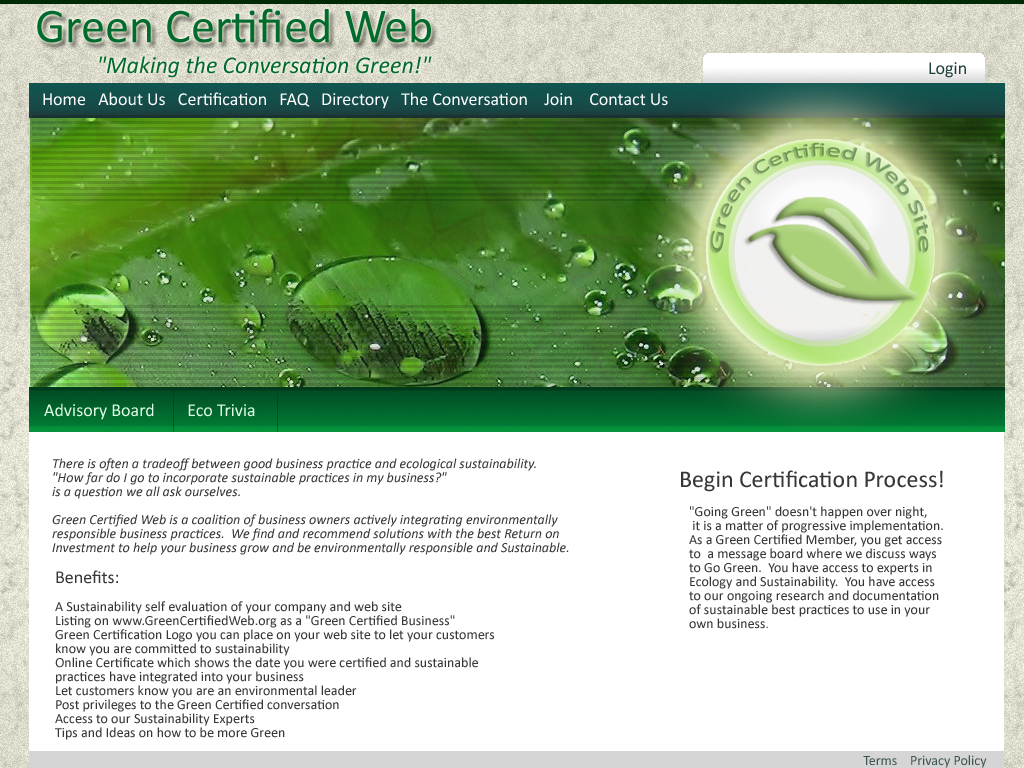Click the "Listing on www.GreenCertifiedWeb.org" line
1024x768 pixels.
click(255, 620)
